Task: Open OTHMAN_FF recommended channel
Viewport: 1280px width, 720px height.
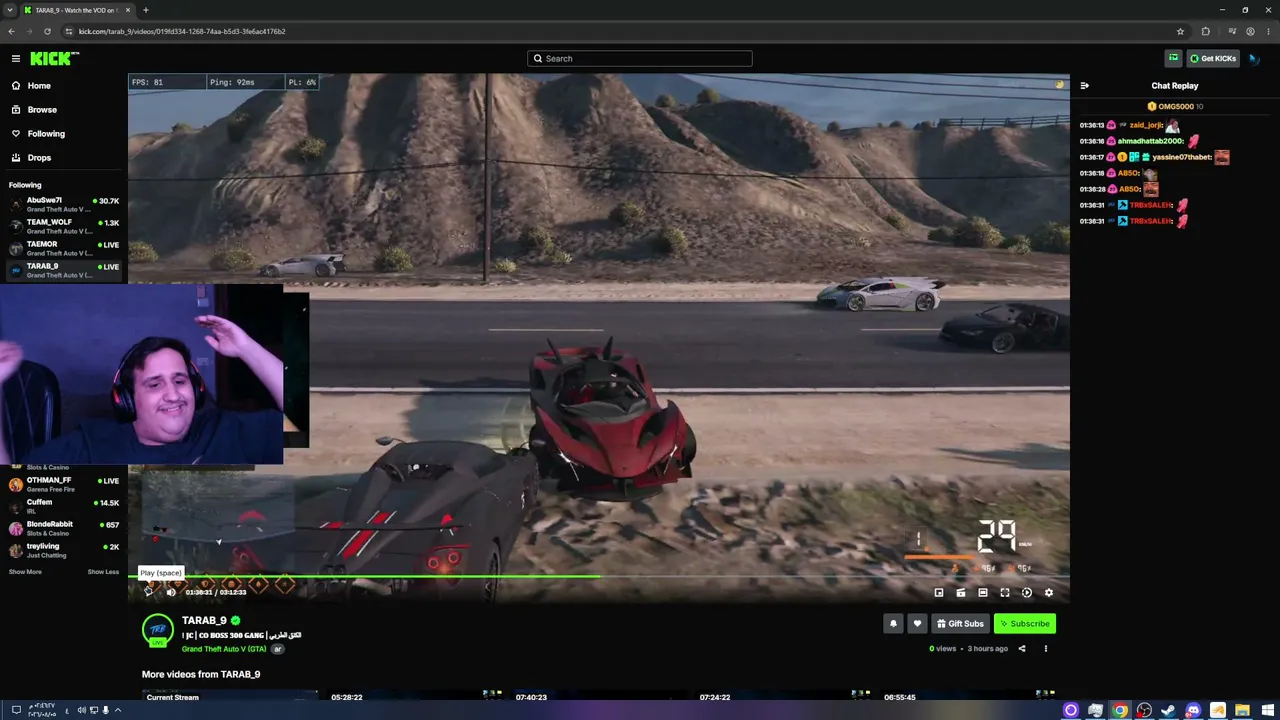Action: click(x=64, y=485)
